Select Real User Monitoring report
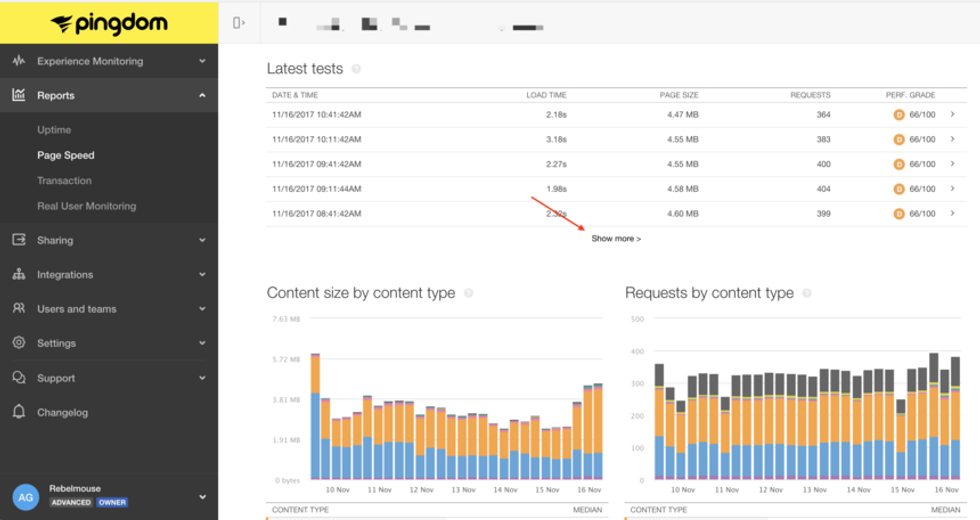980x520 pixels. [85, 206]
